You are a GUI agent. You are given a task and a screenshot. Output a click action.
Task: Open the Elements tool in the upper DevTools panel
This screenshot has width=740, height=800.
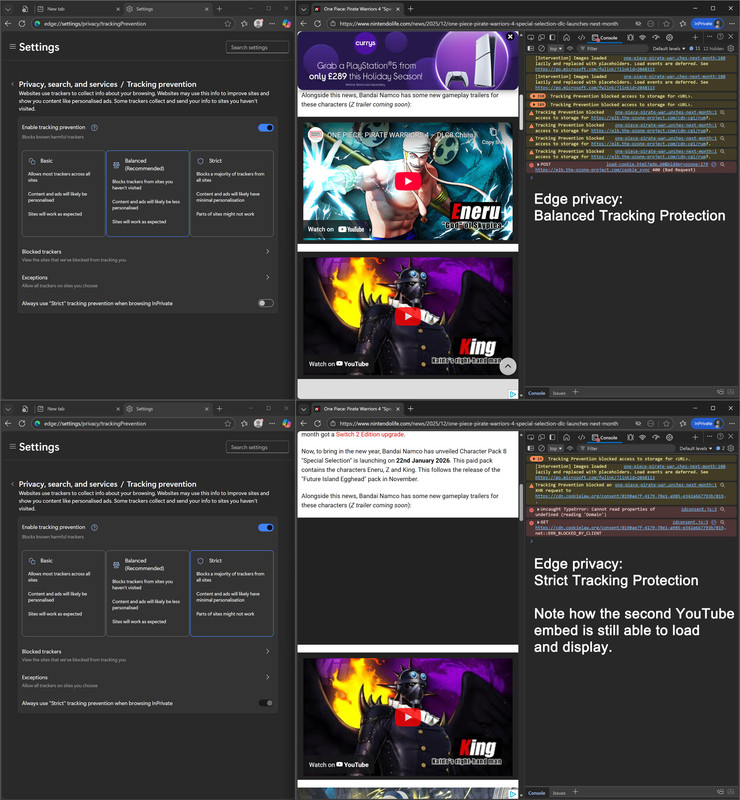[x=581, y=37]
